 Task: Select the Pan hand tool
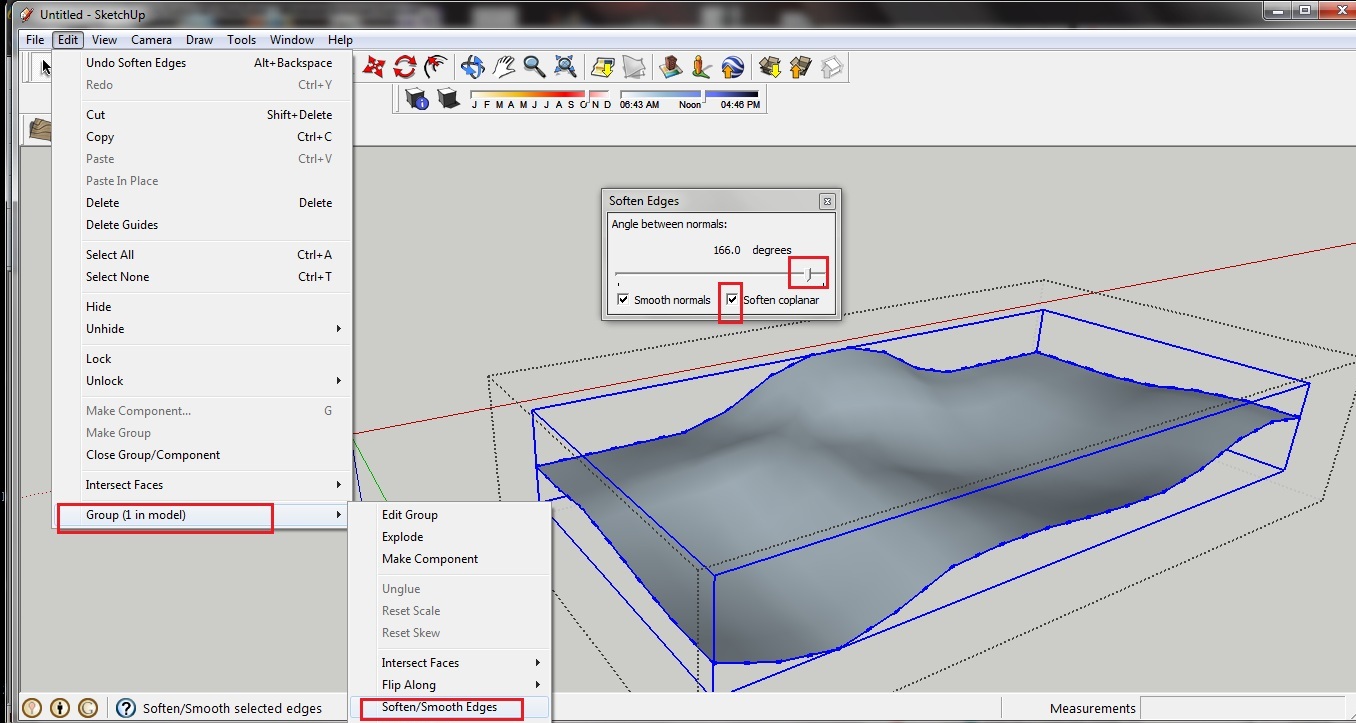[x=503, y=67]
